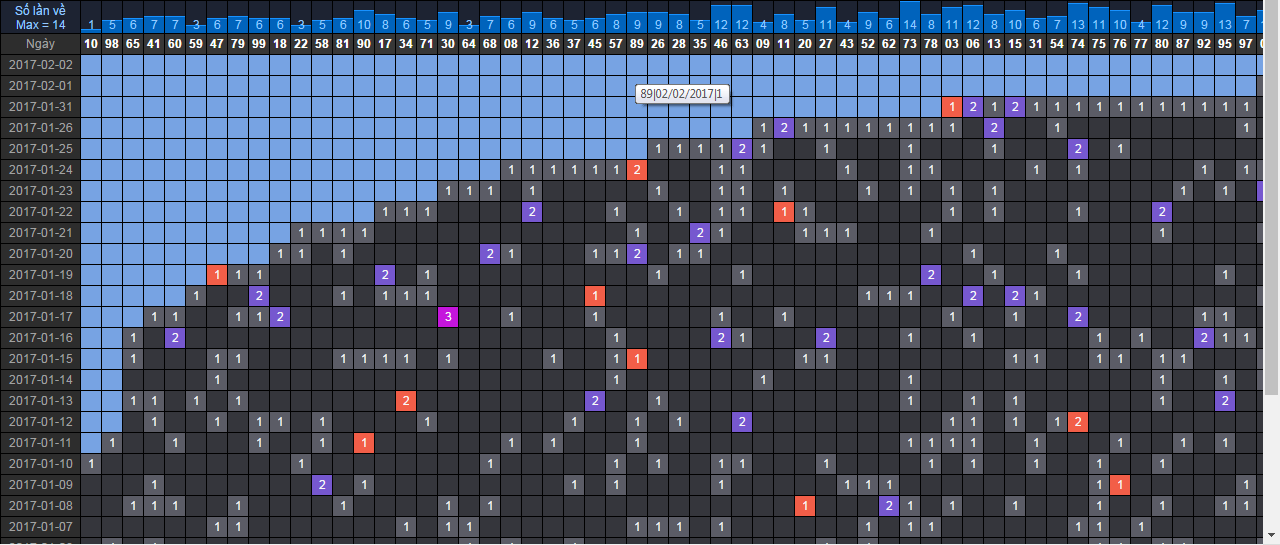1280x545 pixels.
Task: Click the magenta 3 cell on 2017-01-17
Action: [x=448, y=317]
